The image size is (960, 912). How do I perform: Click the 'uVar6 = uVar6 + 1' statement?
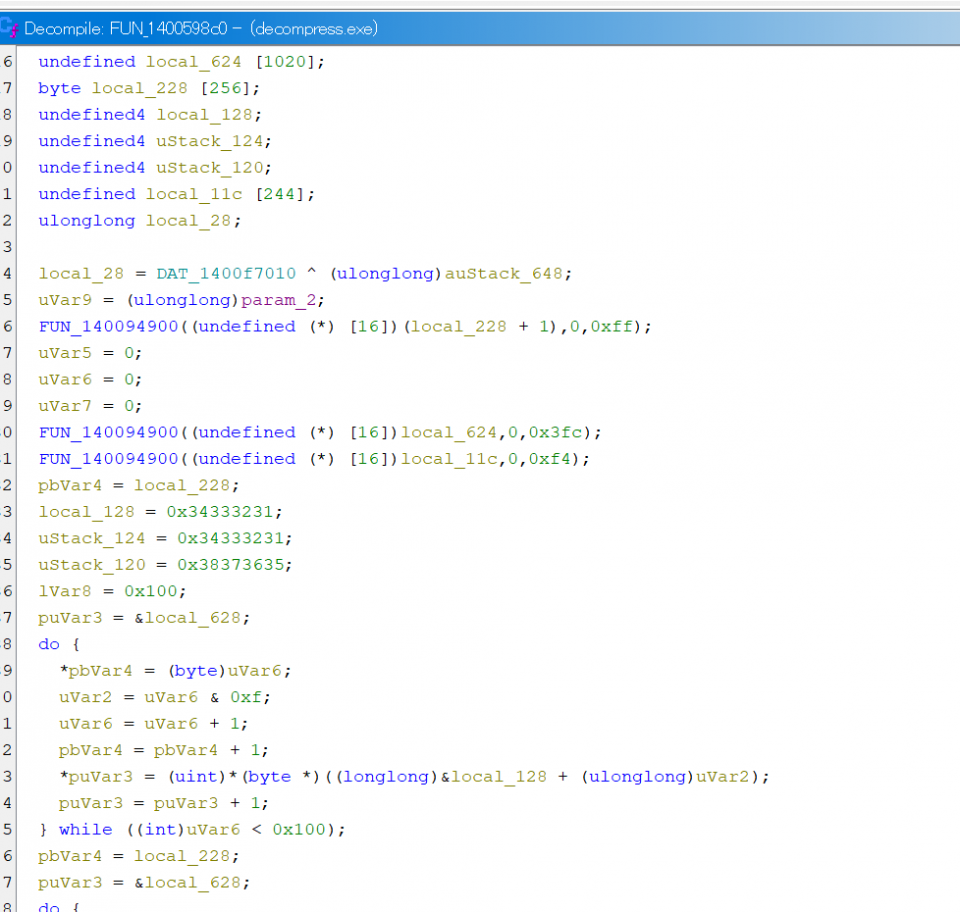[x=154, y=723]
